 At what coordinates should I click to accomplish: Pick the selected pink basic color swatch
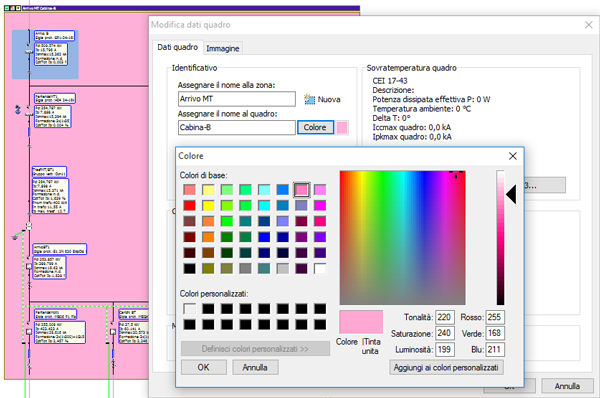(302, 190)
